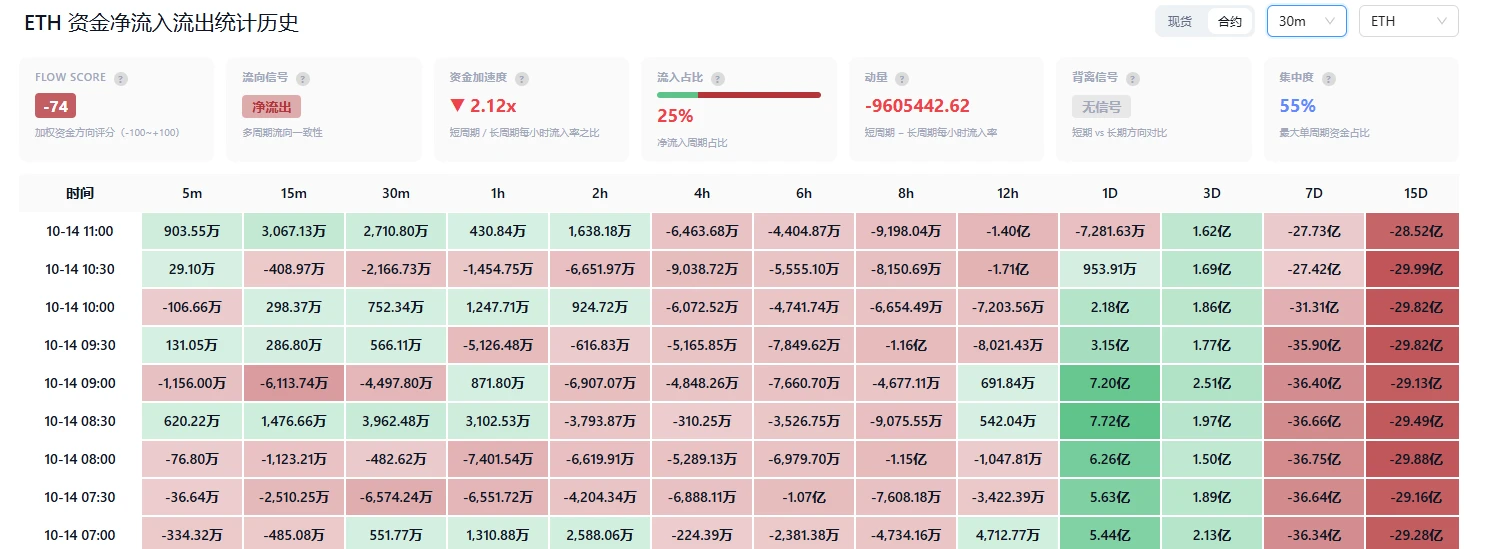Select the 30m column header in table
1510x549 pixels.
(396, 193)
